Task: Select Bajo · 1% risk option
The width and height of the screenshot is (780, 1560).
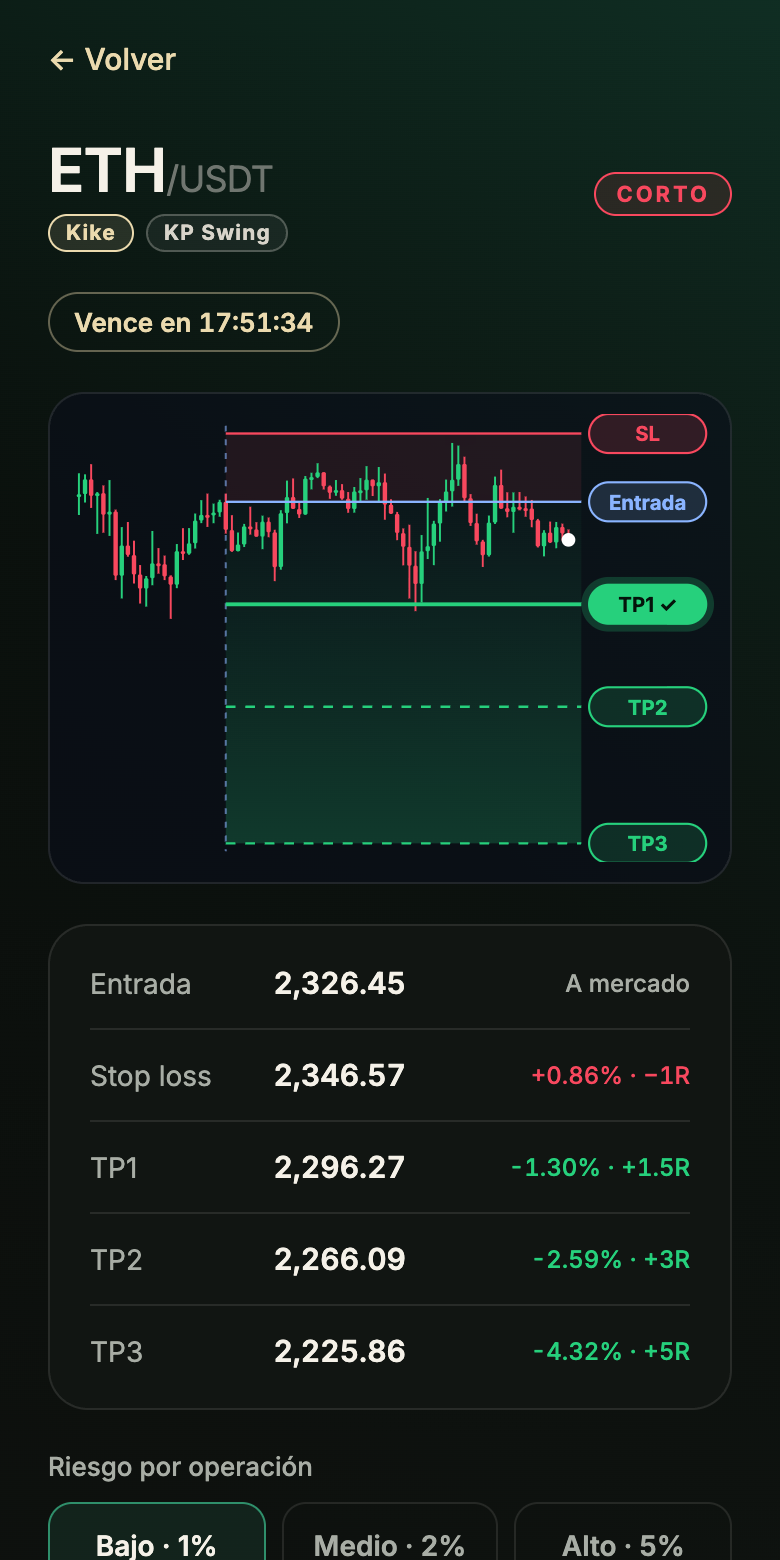Action: [x=157, y=1532]
